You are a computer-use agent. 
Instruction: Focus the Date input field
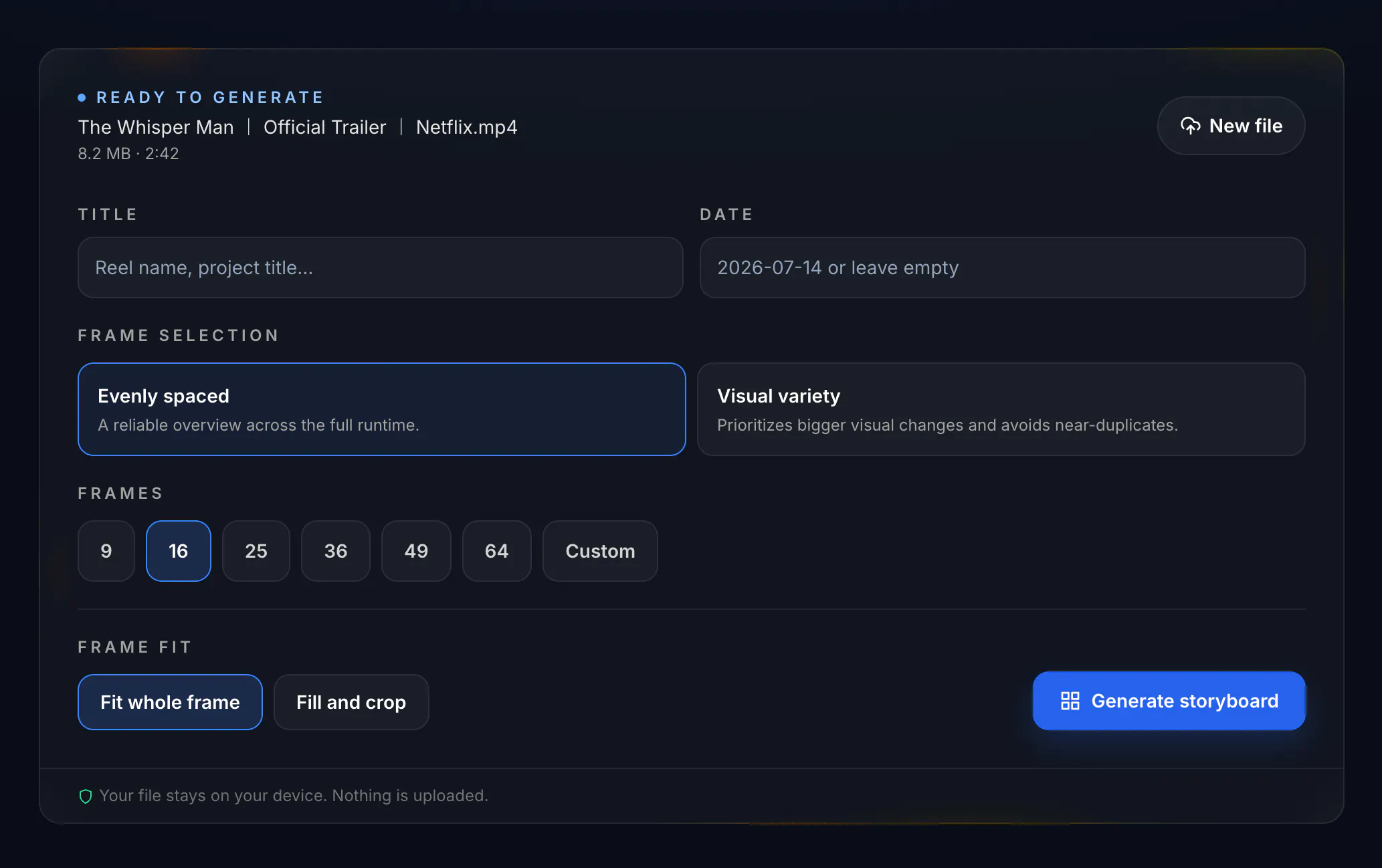pos(1002,267)
